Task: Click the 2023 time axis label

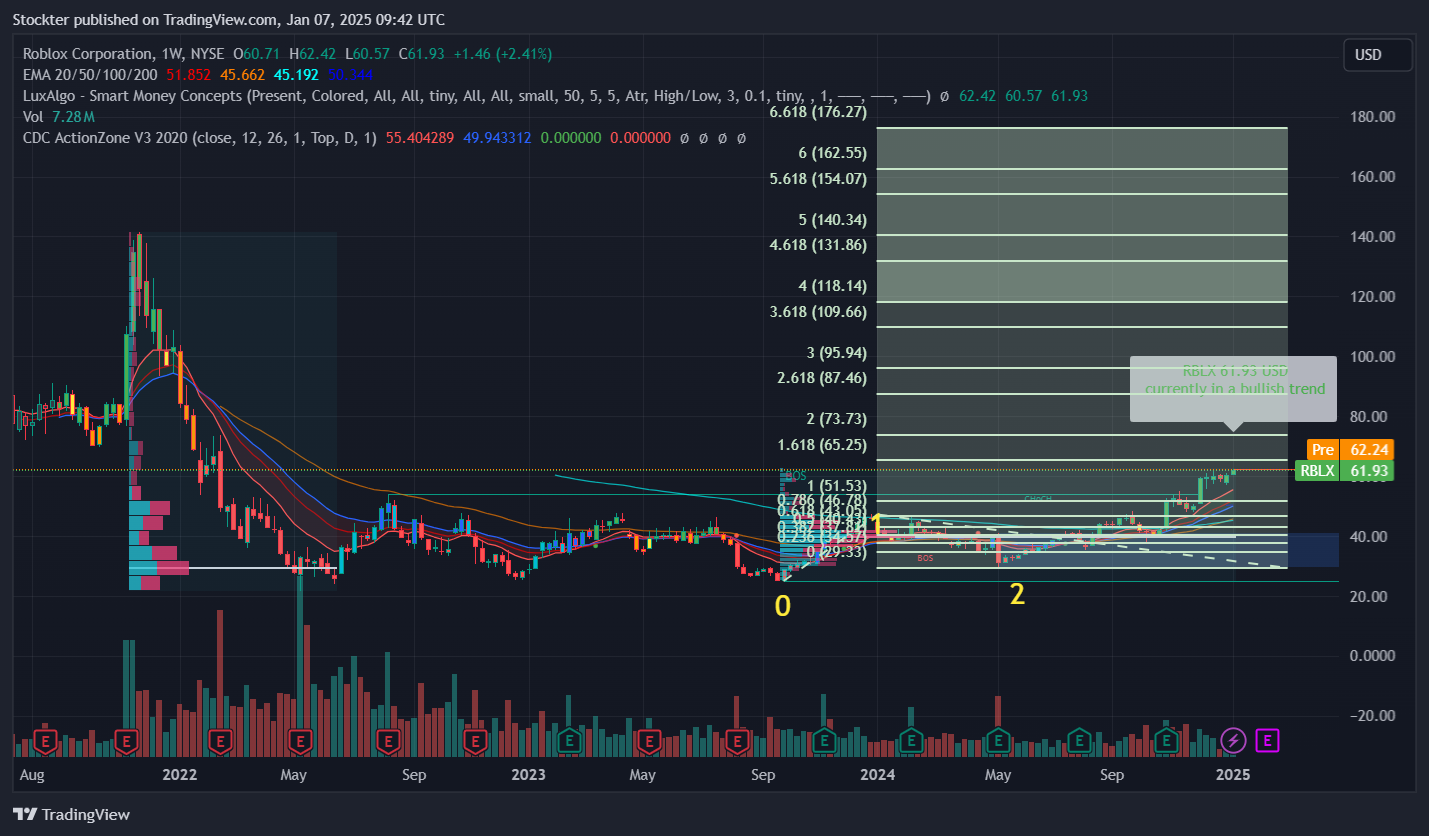Action: 528,775
